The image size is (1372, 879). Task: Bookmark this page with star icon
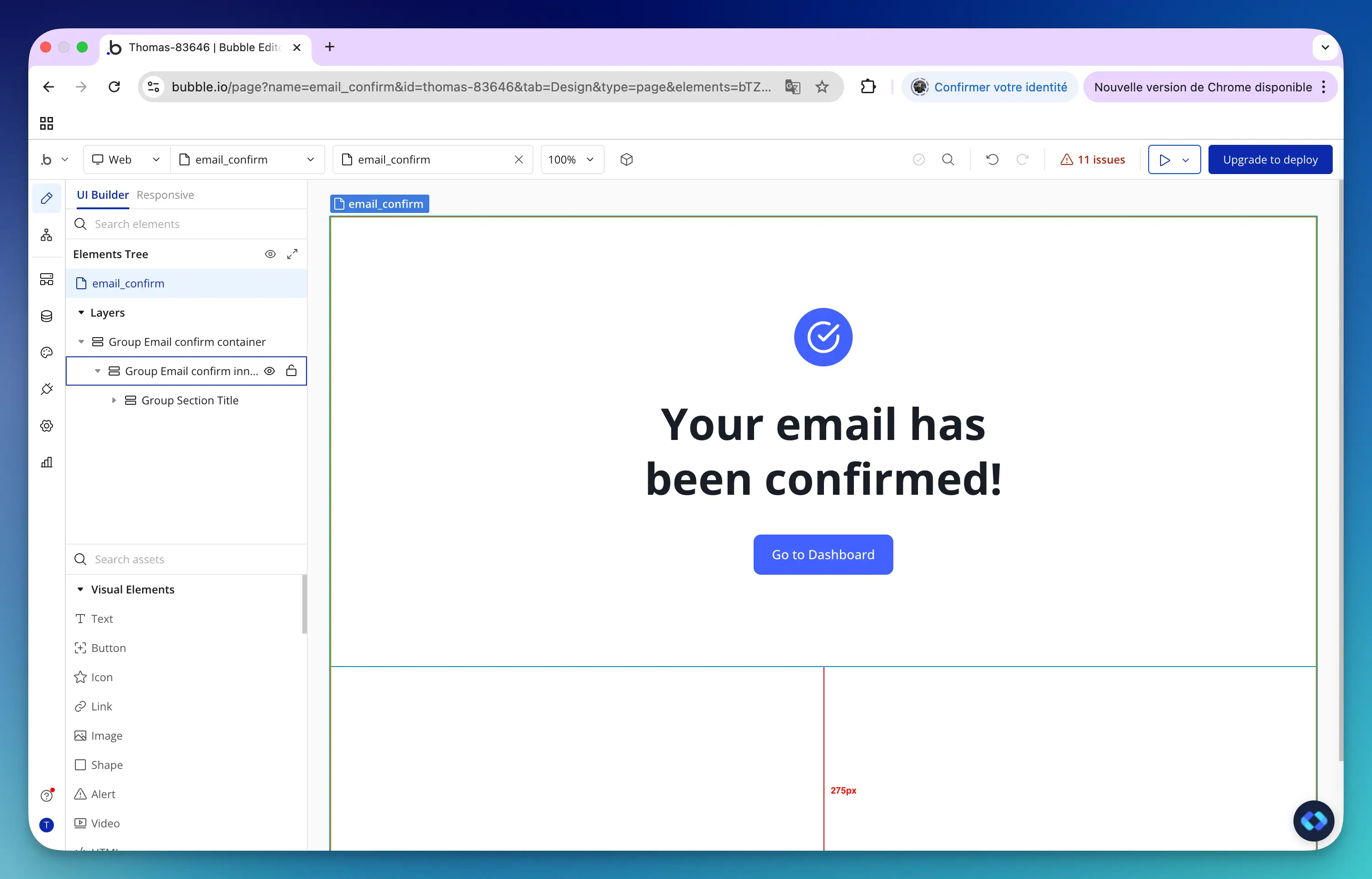pyautogui.click(x=822, y=87)
